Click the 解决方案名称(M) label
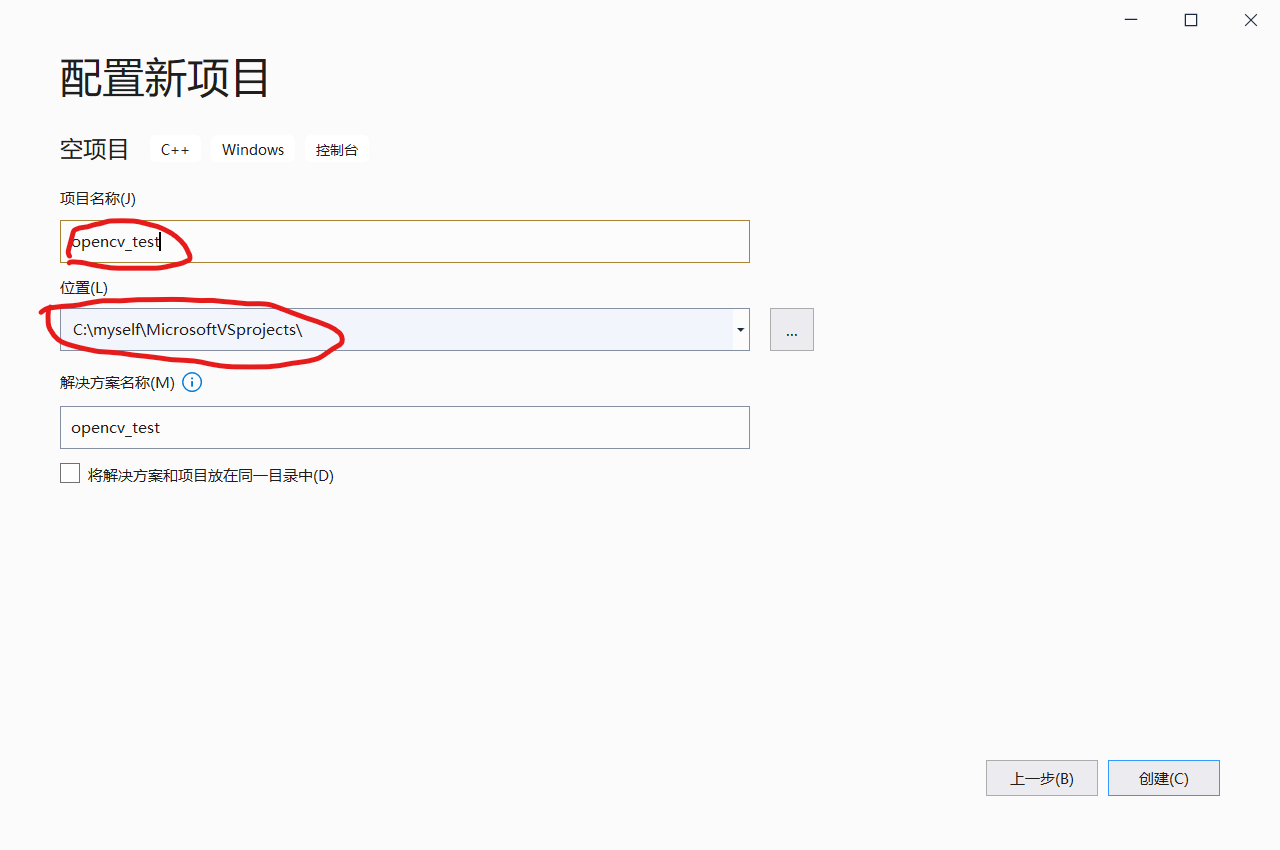 coord(117,382)
